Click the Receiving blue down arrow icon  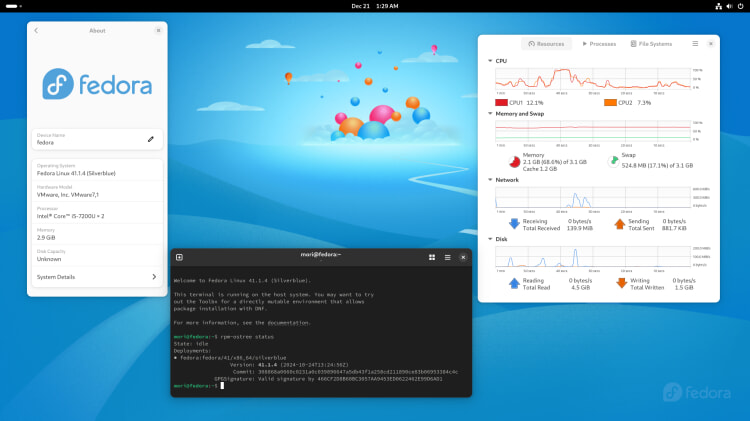[x=514, y=224]
